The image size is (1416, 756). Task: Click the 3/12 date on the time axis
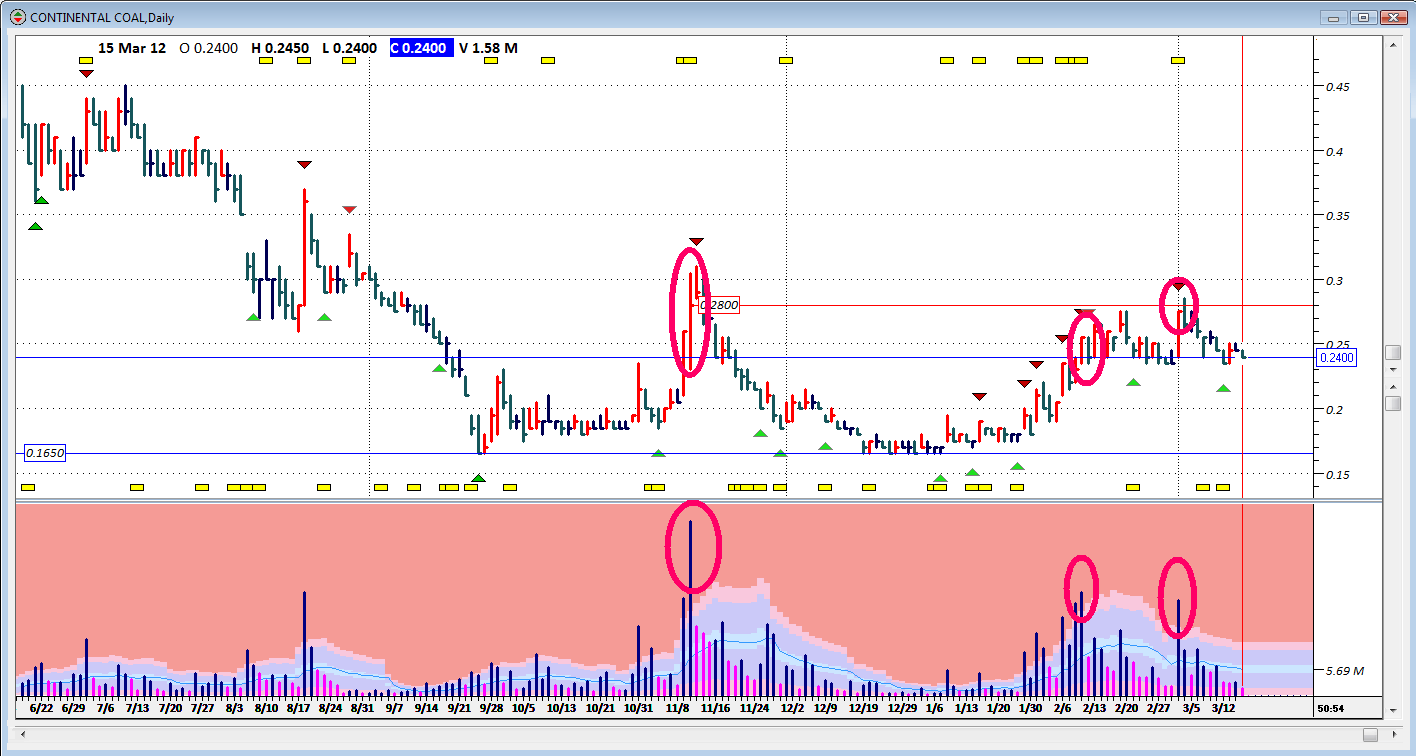1222,707
